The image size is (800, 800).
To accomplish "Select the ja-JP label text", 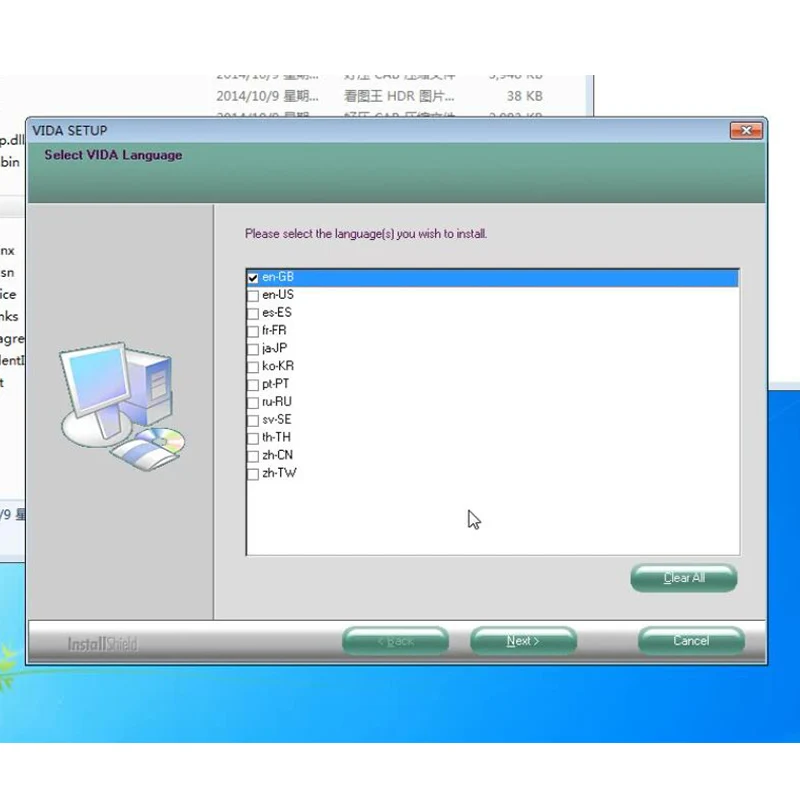I will point(274,348).
